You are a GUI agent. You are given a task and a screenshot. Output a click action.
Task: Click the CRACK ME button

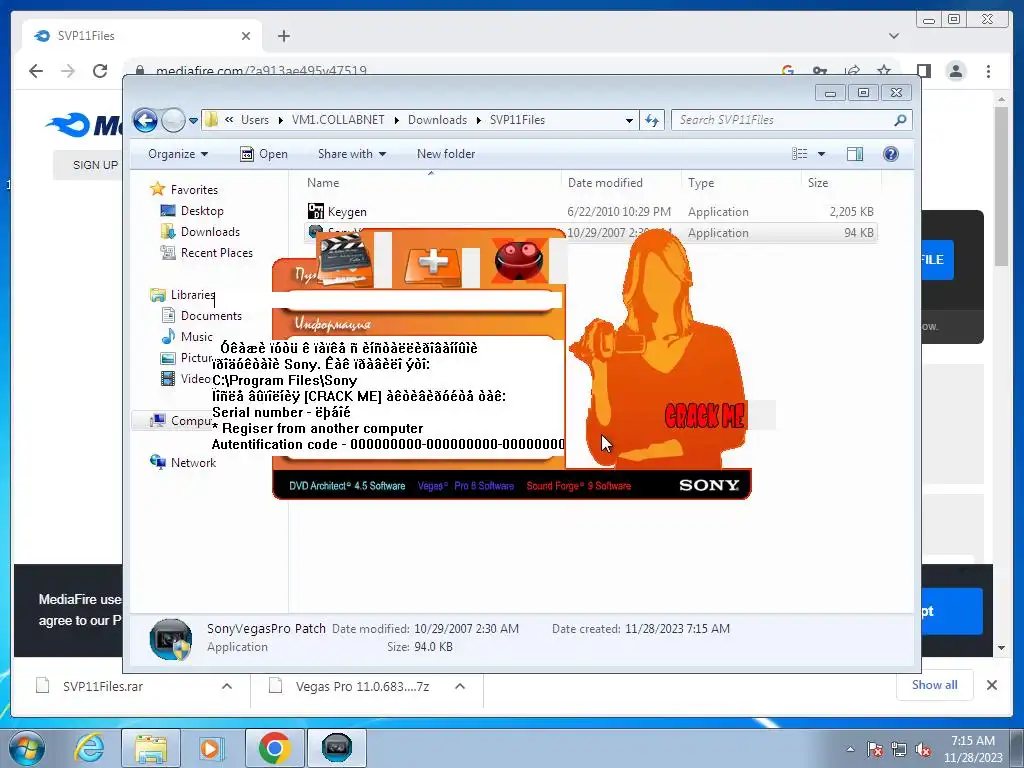pos(704,415)
